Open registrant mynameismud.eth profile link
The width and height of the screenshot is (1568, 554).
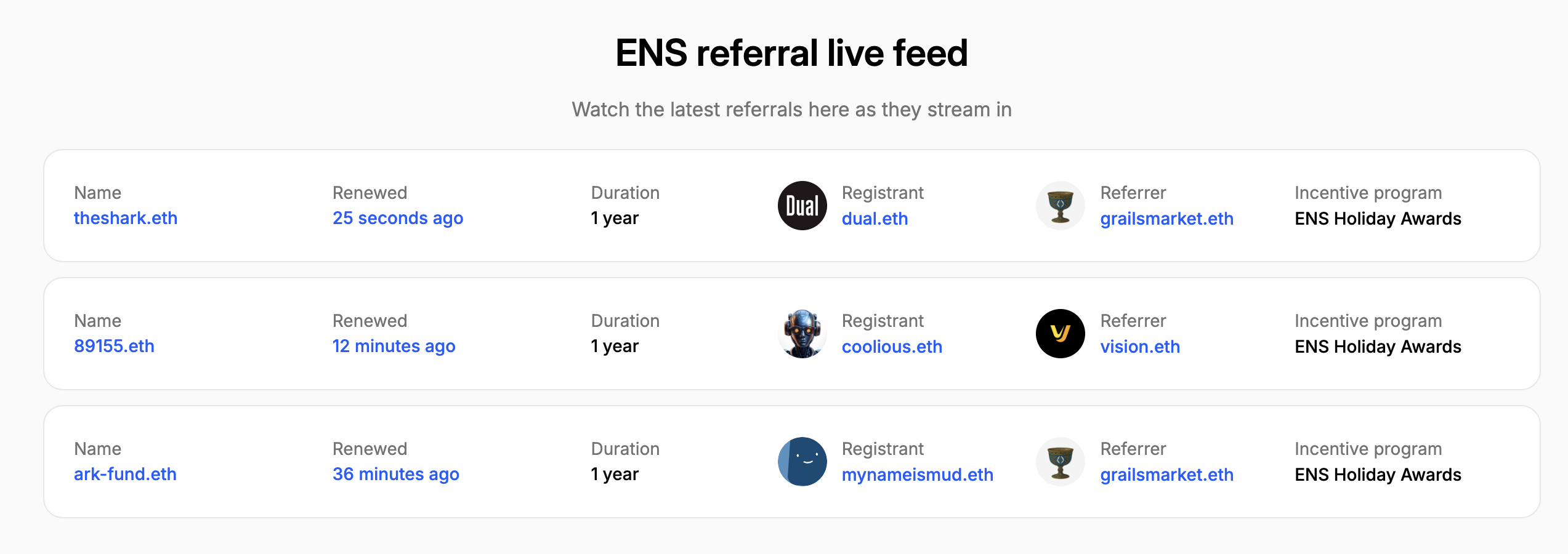tap(917, 475)
